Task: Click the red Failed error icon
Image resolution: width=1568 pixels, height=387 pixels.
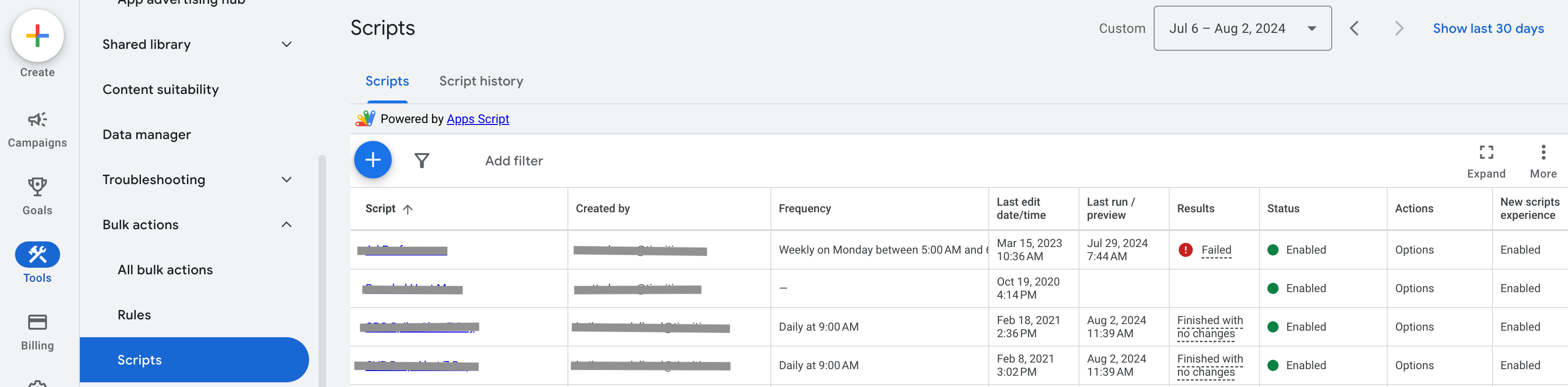Action: pyautogui.click(x=1185, y=250)
